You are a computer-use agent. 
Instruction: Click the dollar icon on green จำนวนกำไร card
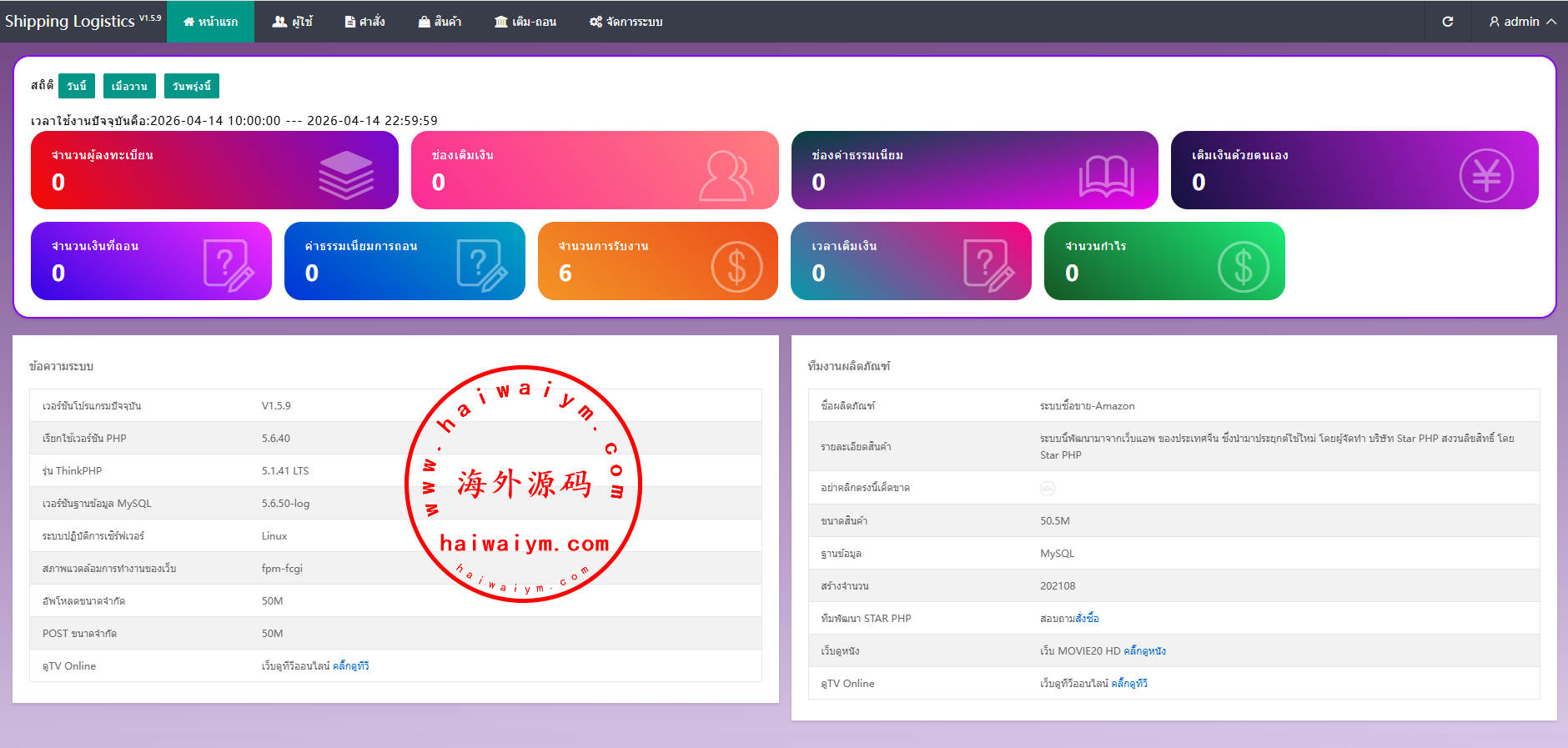click(1243, 267)
